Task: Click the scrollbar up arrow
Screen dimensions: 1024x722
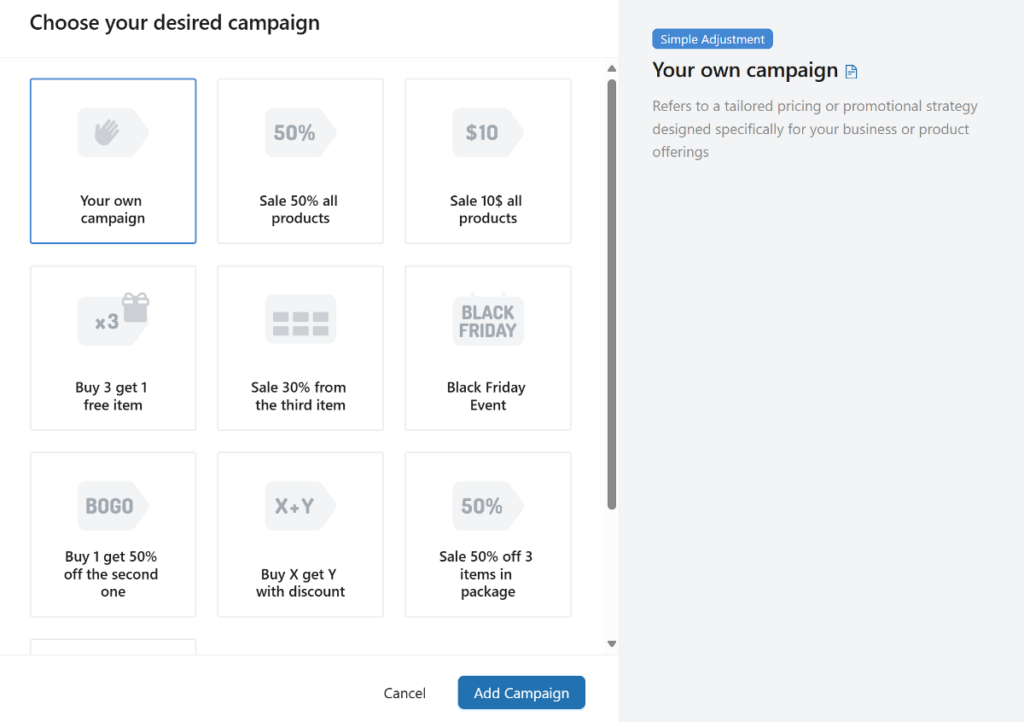Action: pos(610,67)
